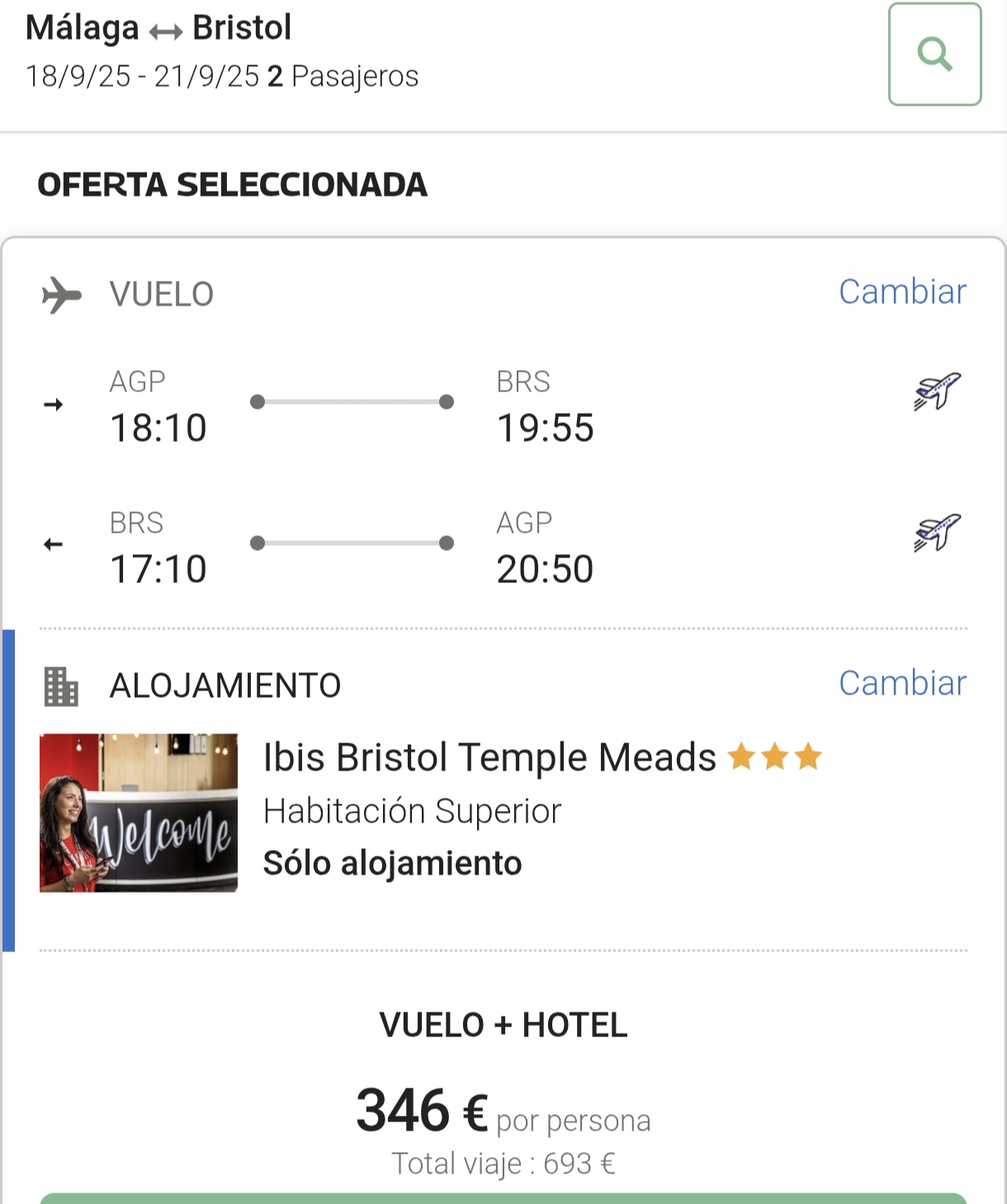Tap the building icon beside ALOJAMIENTO
The height and width of the screenshot is (1204, 1007).
pos(61,686)
